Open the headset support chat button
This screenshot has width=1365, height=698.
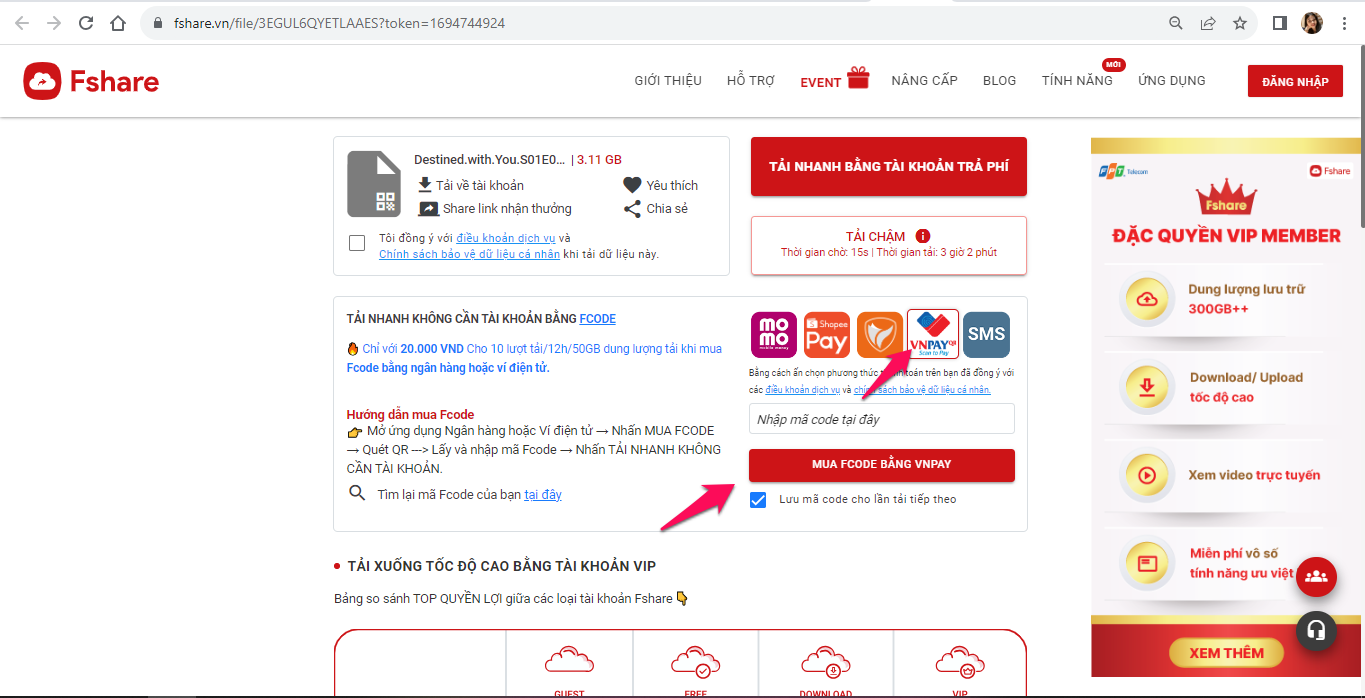click(1316, 630)
